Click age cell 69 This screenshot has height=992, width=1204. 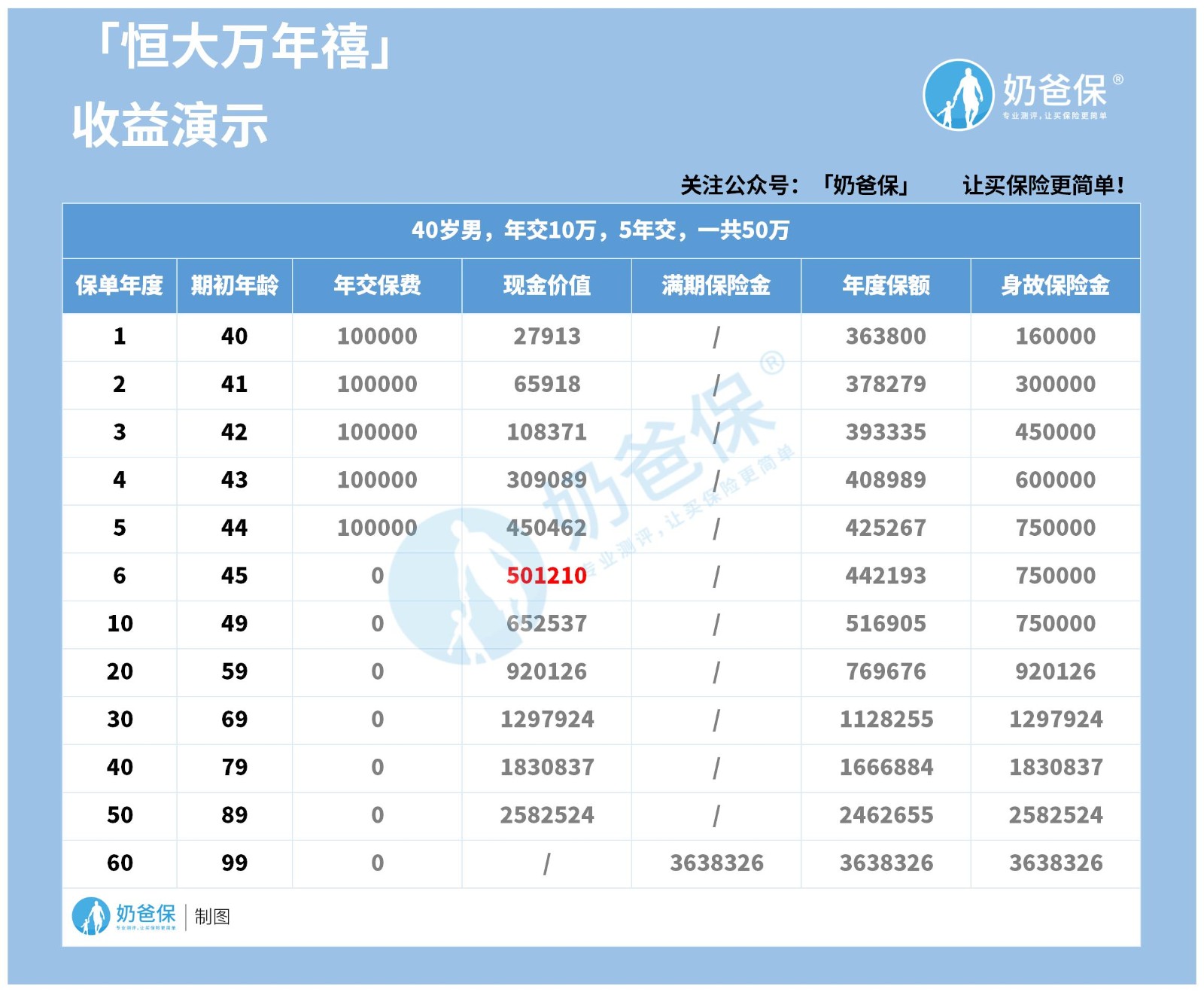(234, 720)
